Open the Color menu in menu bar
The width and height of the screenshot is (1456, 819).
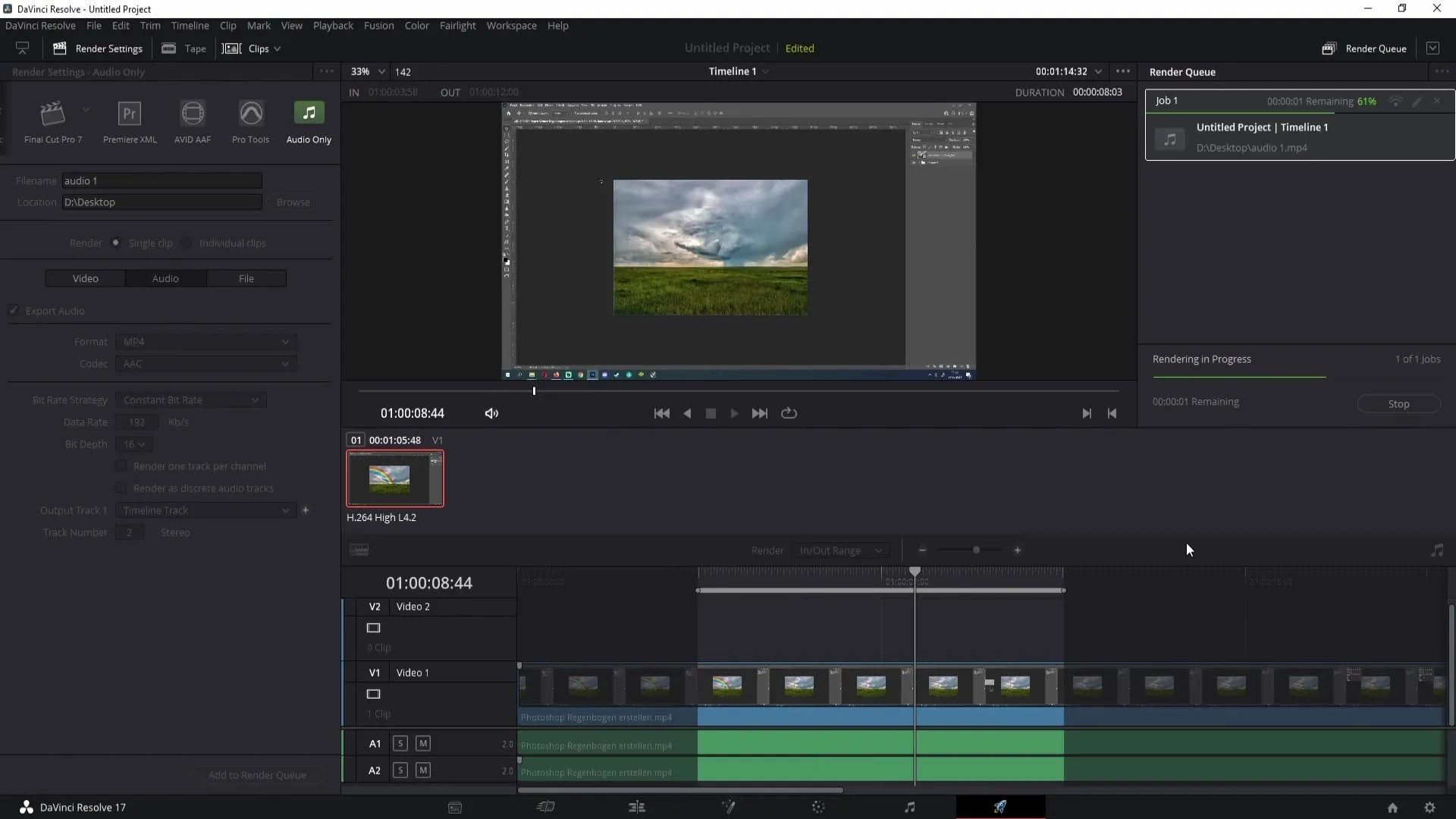(417, 25)
